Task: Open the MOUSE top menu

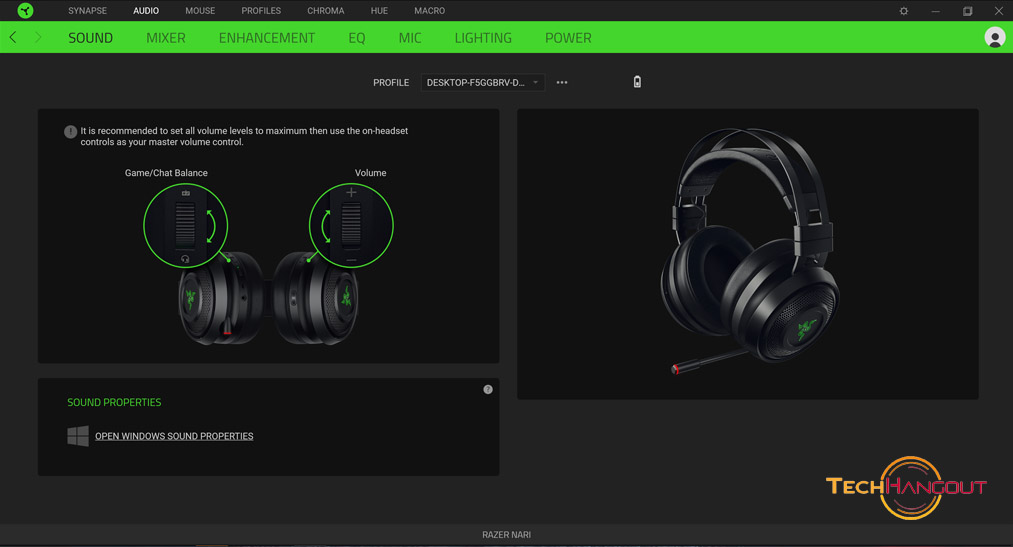Action: click(200, 11)
